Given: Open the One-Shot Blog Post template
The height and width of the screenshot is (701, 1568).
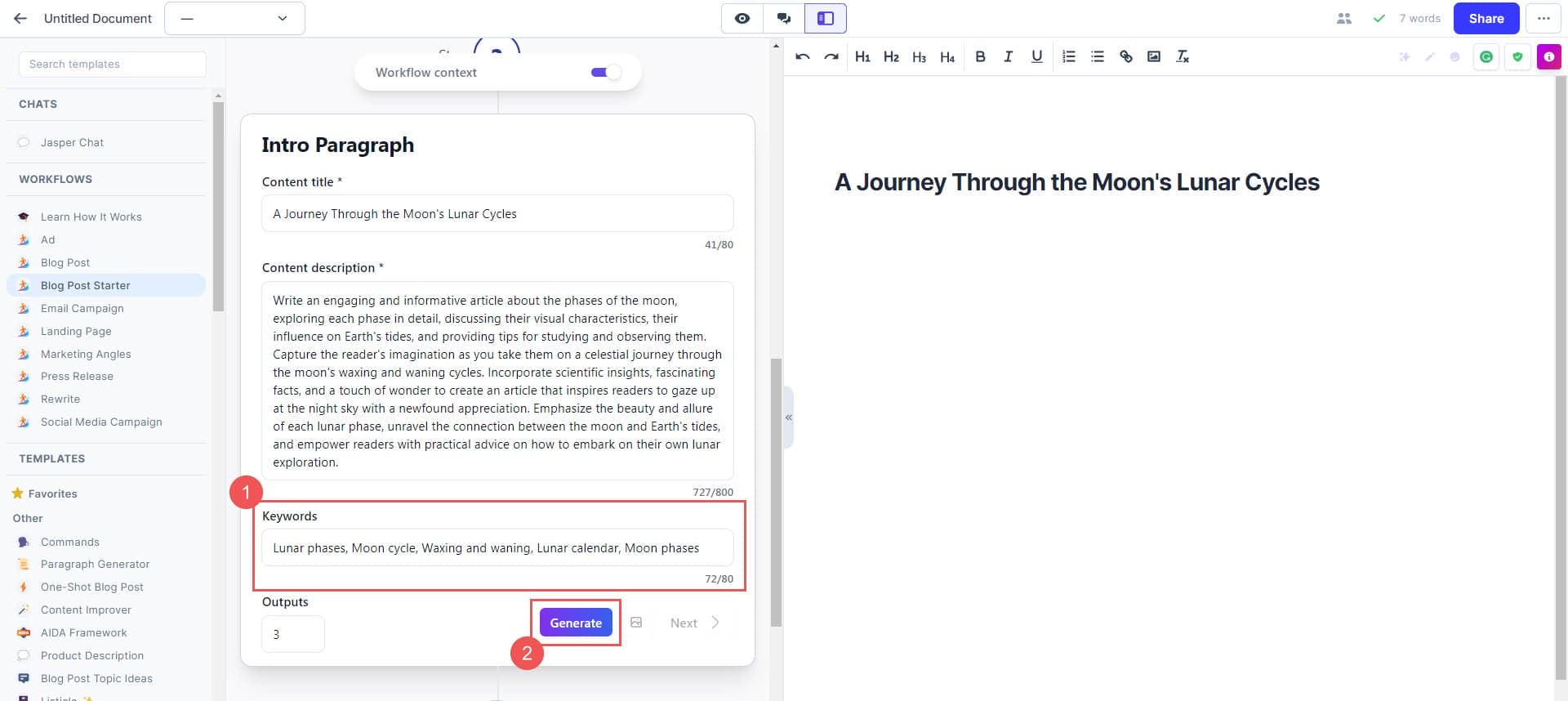Looking at the screenshot, I should click(x=91, y=587).
